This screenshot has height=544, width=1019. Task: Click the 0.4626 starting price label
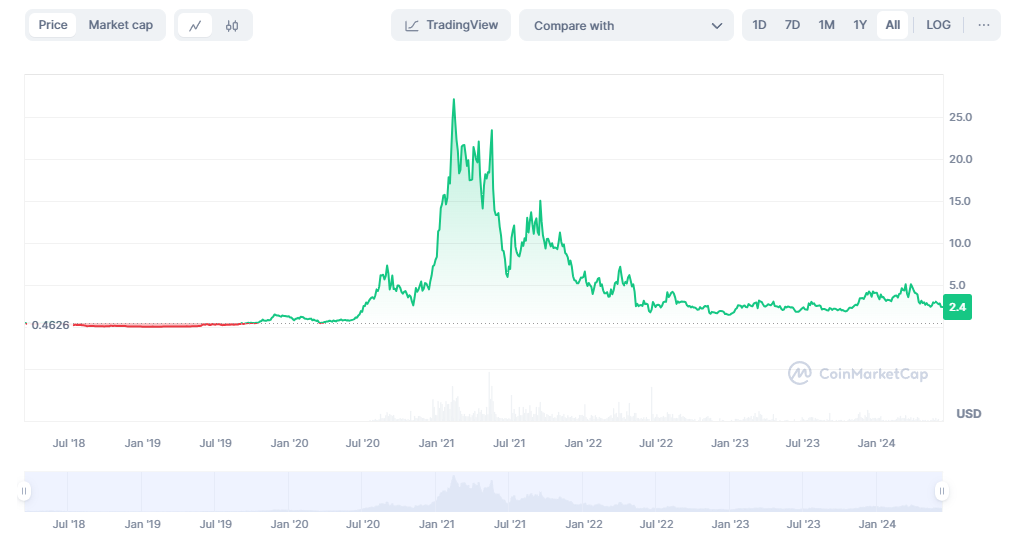click(50, 325)
